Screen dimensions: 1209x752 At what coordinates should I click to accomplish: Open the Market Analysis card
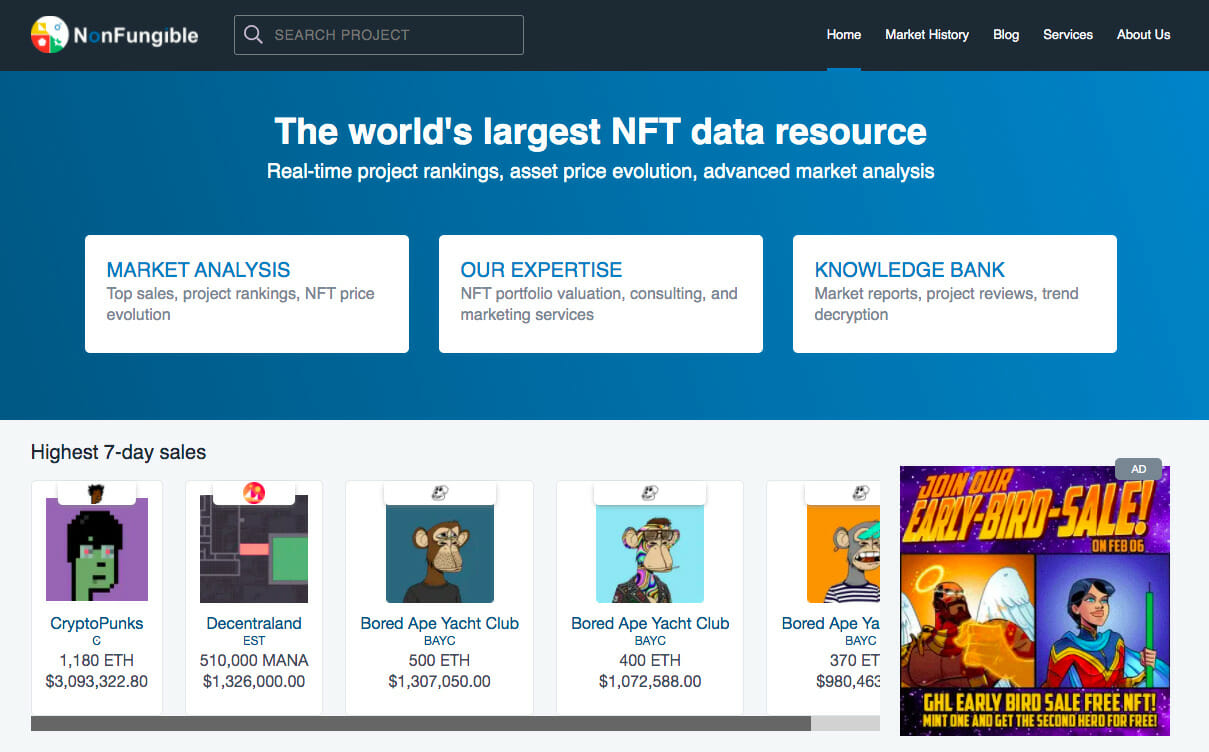(x=246, y=293)
